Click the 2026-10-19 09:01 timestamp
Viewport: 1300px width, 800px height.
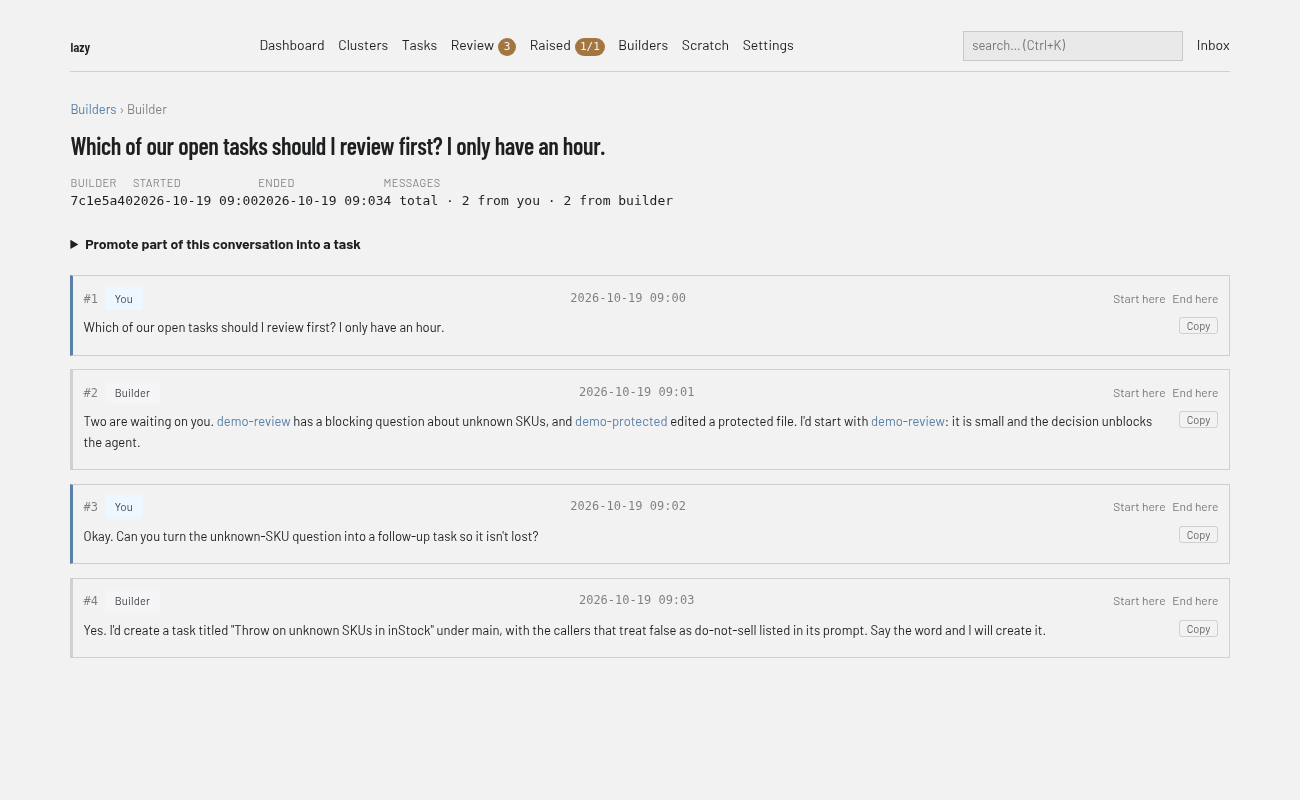coord(636,392)
